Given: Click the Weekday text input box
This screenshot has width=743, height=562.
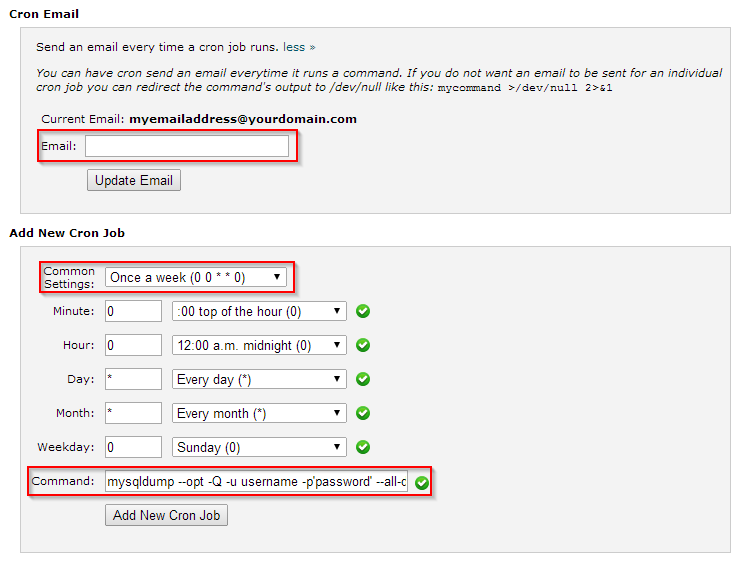Looking at the screenshot, I should pyautogui.click(x=133, y=447).
